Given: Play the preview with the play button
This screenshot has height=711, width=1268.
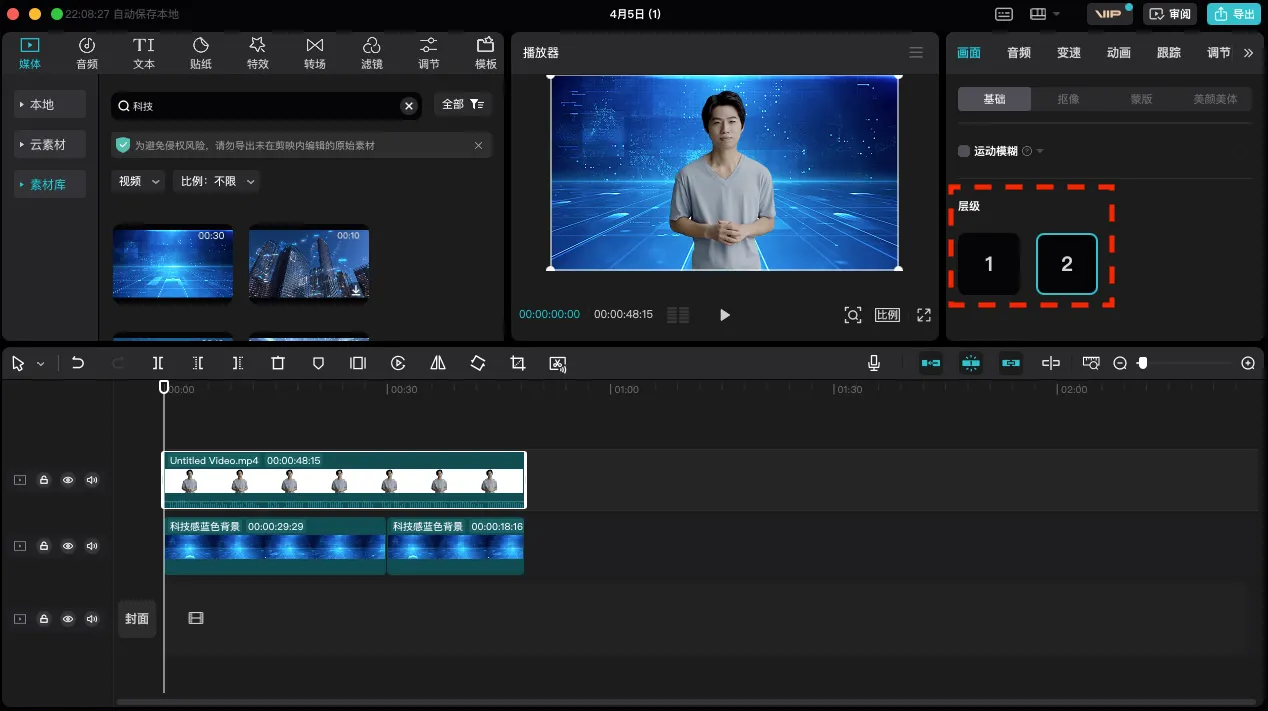Looking at the screenshot, I should tap(725, 315).
